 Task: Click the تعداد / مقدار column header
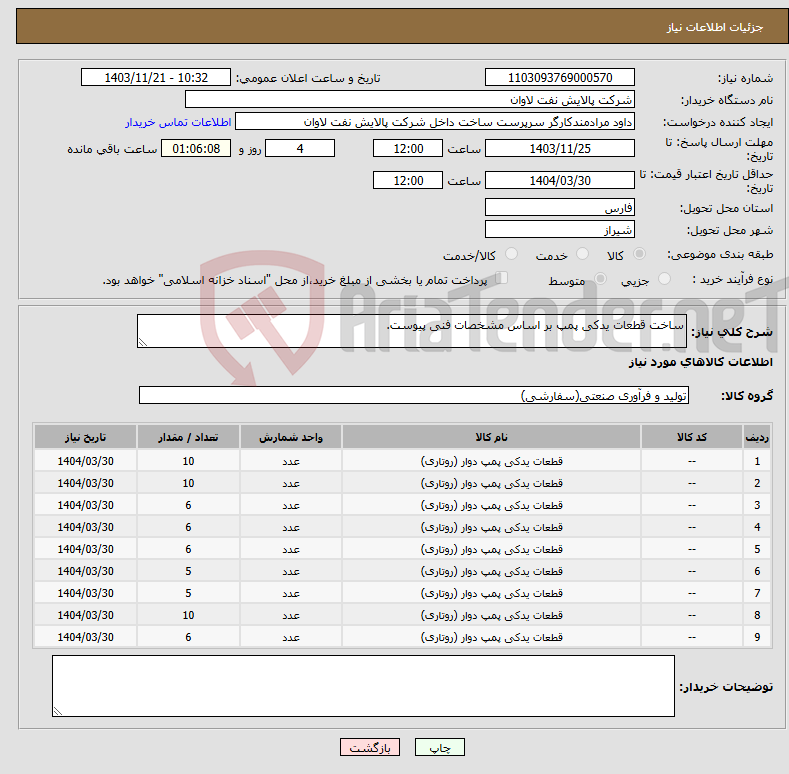tap(188, 437)
